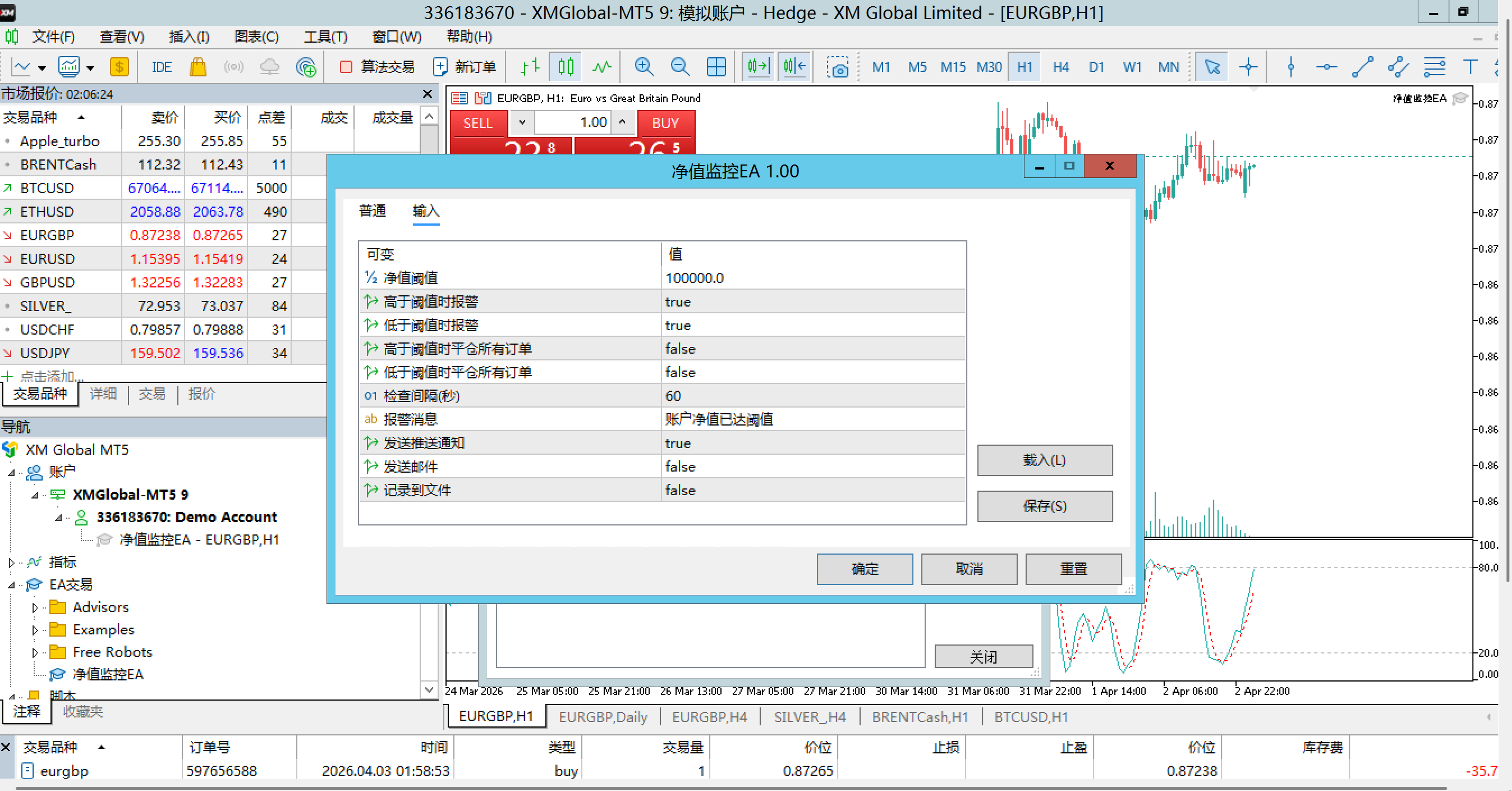Viewport: 1512px width, 791px height.
Task: Click the zoom out magnifier icon
Action: point(679,67)
